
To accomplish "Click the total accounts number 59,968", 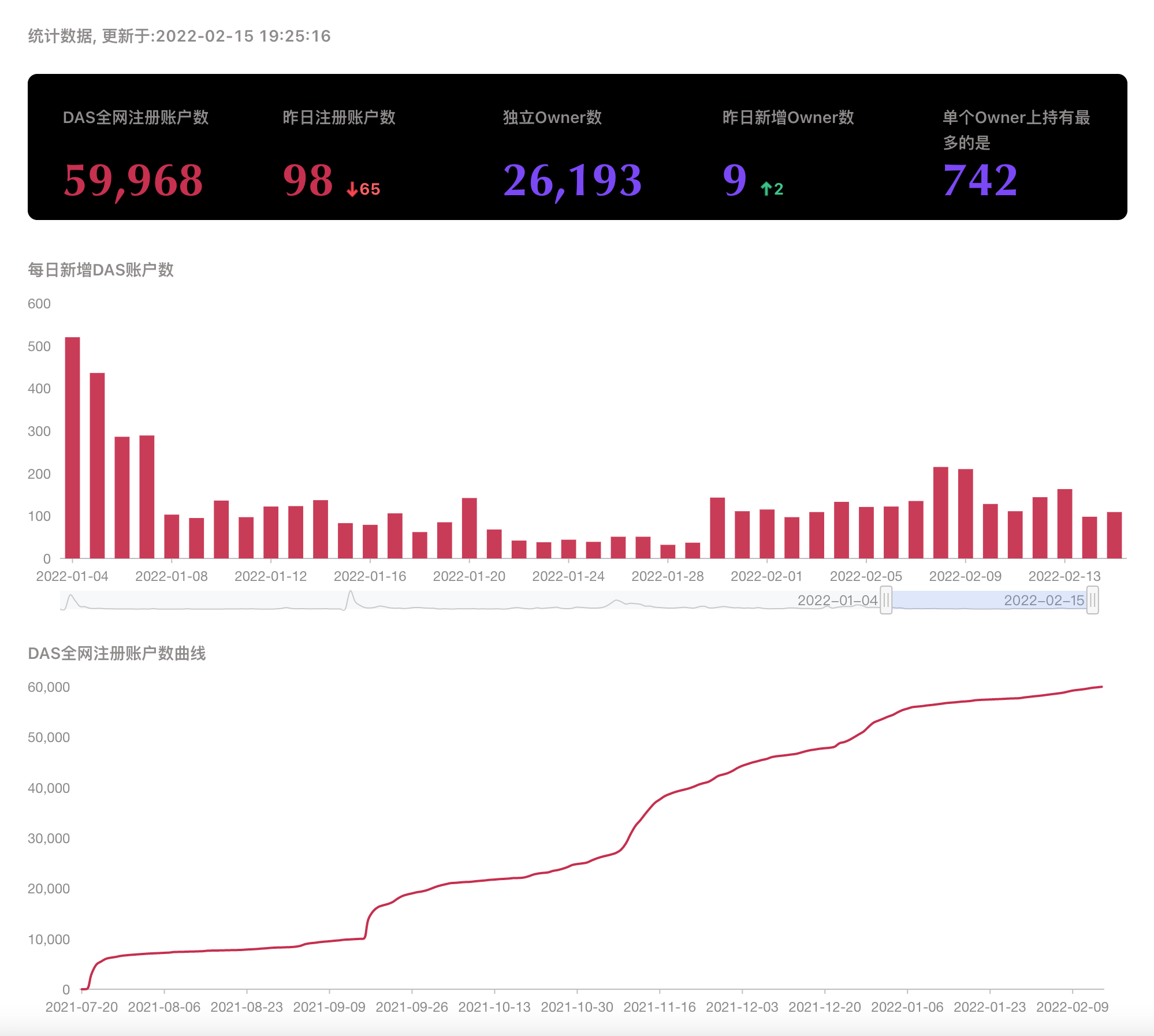I will point(133,181).
